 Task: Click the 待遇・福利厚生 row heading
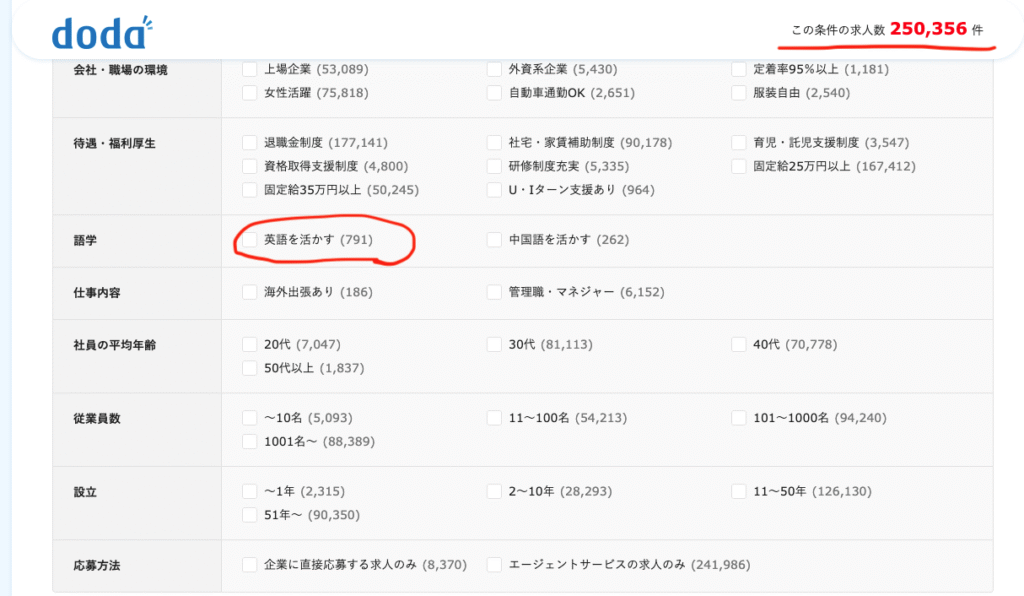pyautogui.click(x=114, y=143)
